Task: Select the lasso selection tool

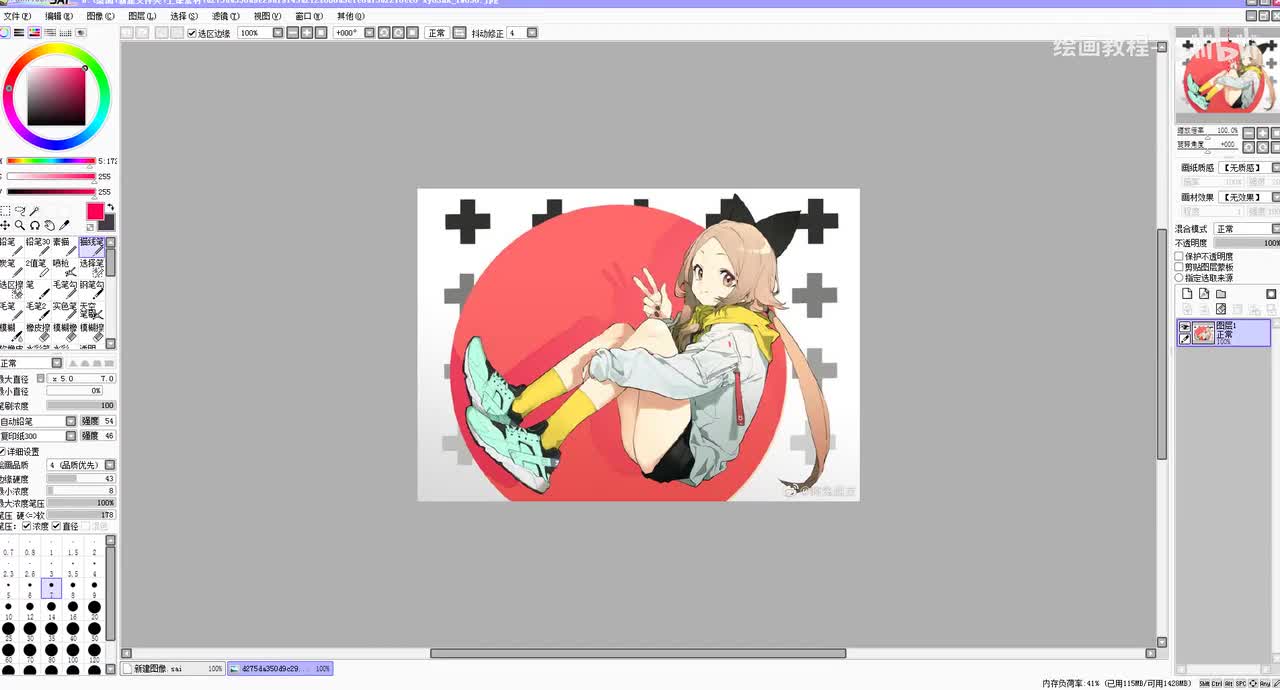Action: (x=20, y=211)
